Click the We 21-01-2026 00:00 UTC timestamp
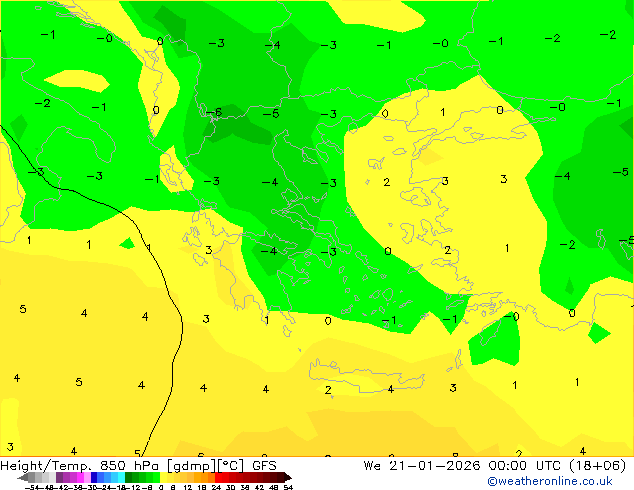634x490 pixels. (x=462, y=466)
